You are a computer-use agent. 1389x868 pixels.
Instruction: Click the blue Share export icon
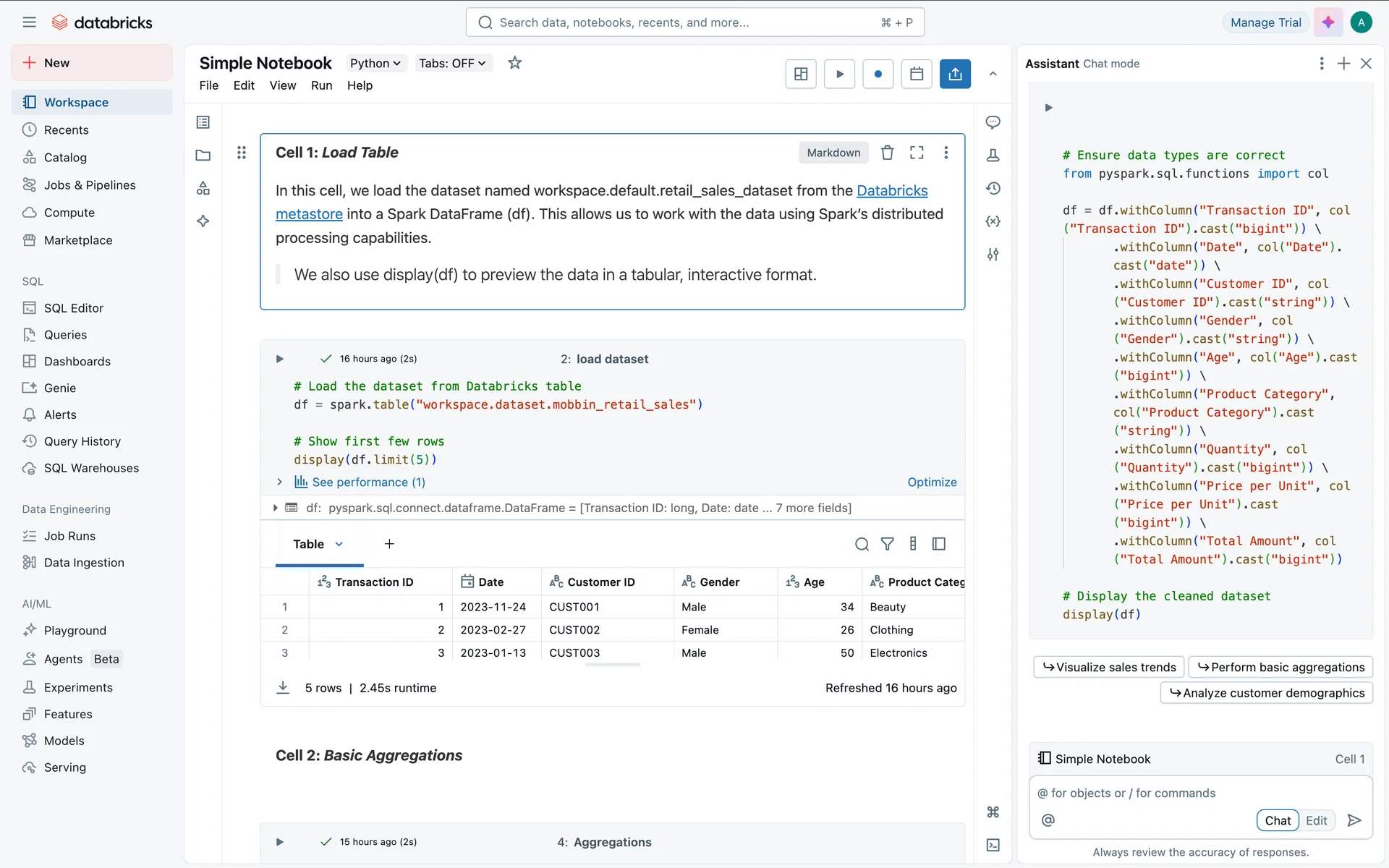955,74
